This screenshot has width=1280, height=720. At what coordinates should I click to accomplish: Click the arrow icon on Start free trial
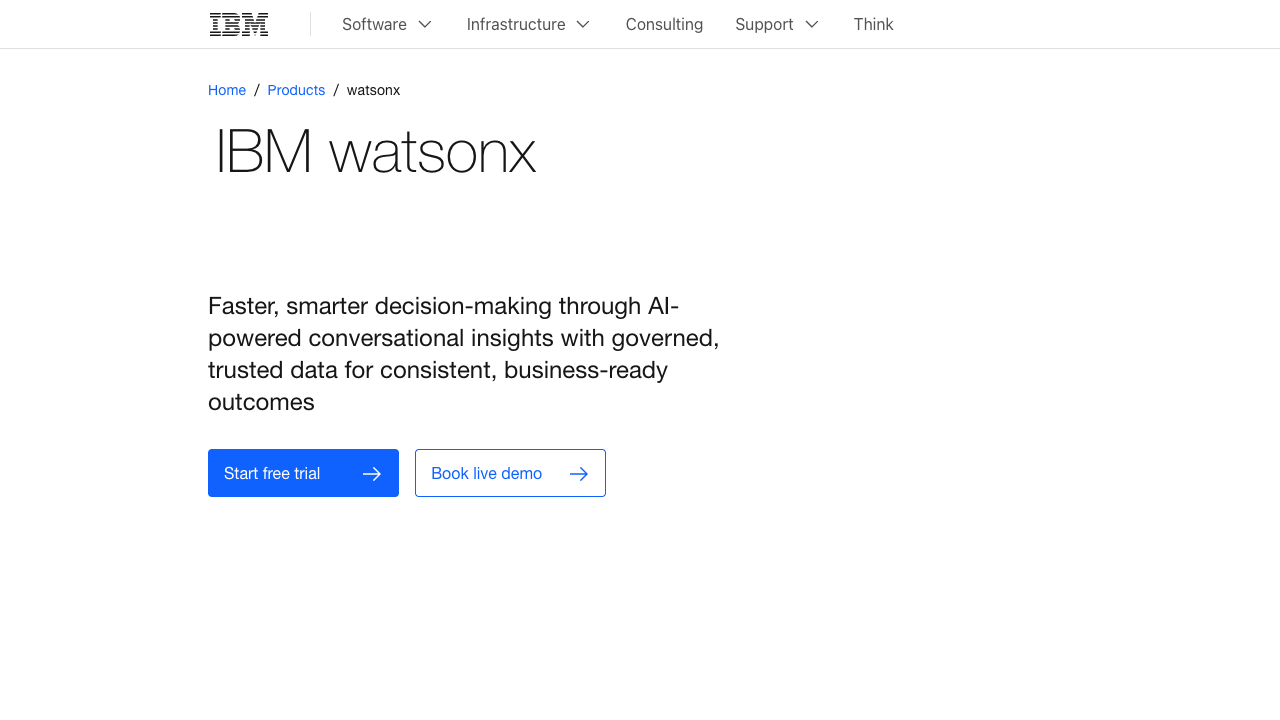(x=372, y=473)
